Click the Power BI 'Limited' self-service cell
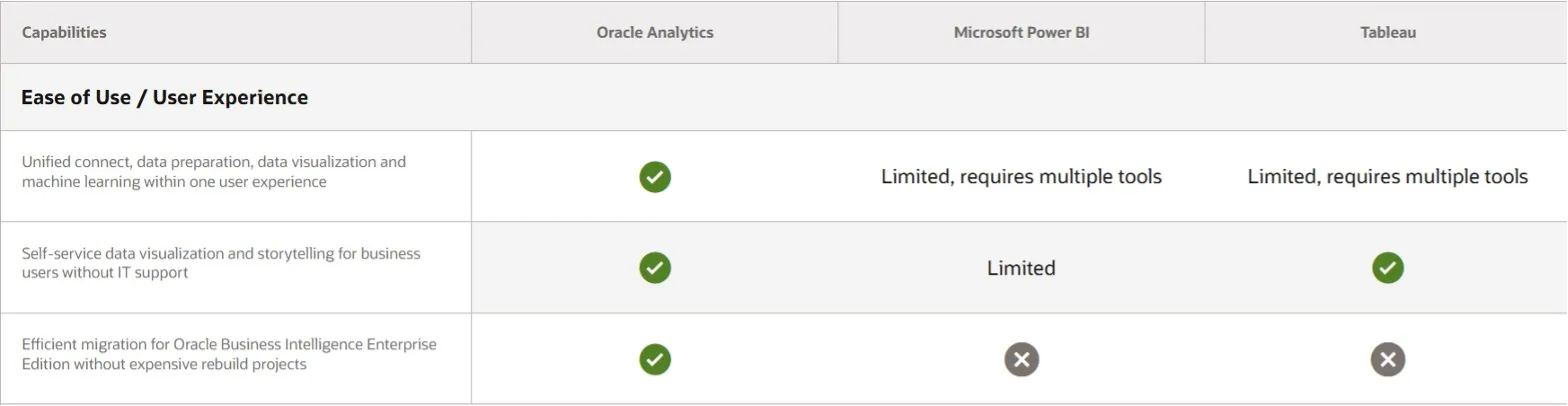1568x406 pixels. click(1021, 268)
